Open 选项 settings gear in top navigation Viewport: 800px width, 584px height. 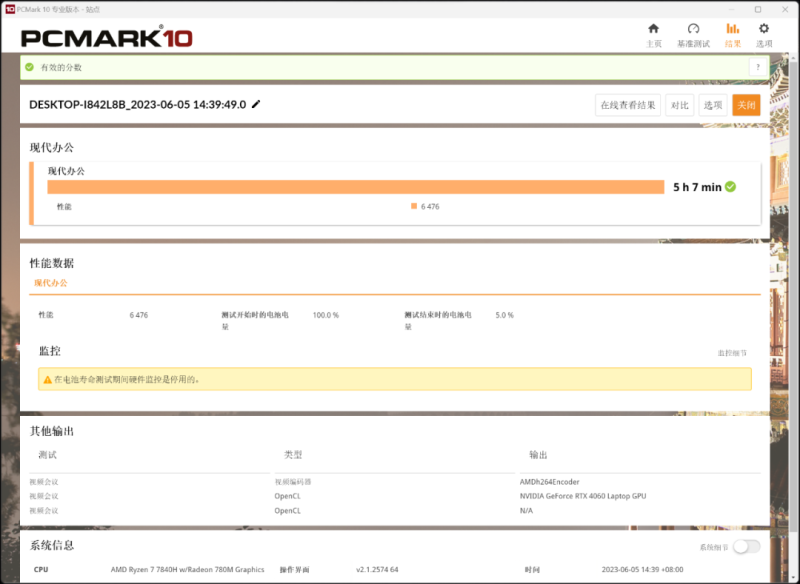point(764,29)
